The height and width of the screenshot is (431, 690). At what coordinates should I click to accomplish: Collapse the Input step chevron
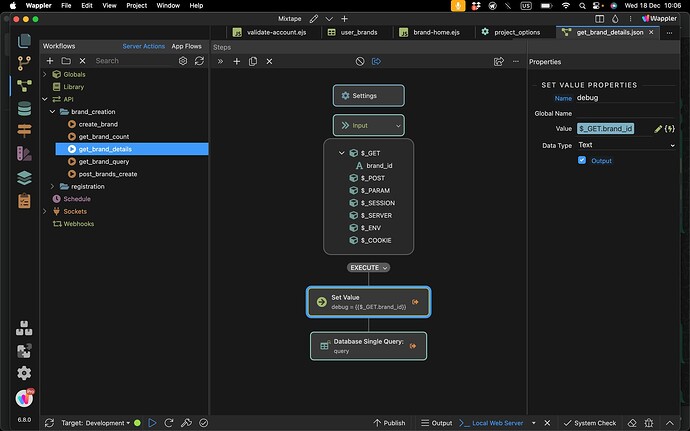click(x=398, y=126)
